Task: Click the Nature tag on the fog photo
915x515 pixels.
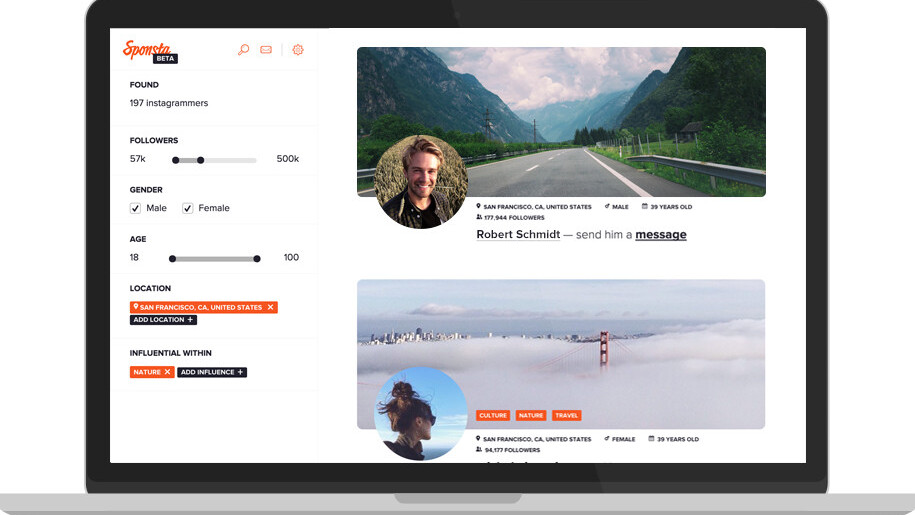Action: pos(531,415)
